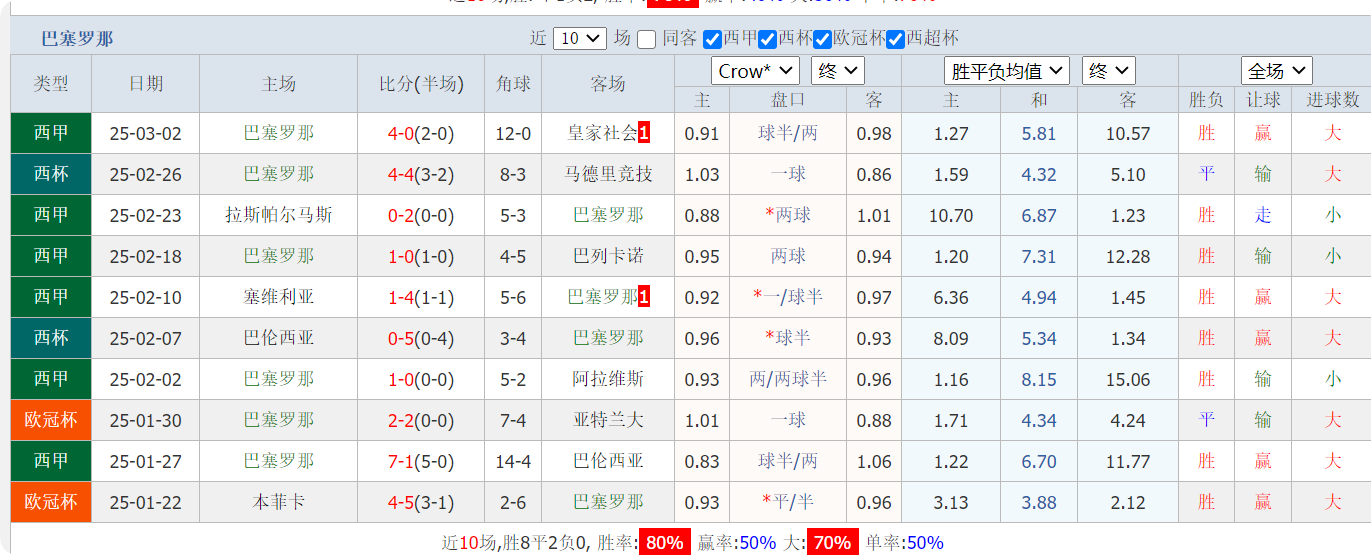The width and height of the screenshot is (1371, 555).
Task: Click the 日期 column header
Action: pyautogui.click(x=146, y=84)
